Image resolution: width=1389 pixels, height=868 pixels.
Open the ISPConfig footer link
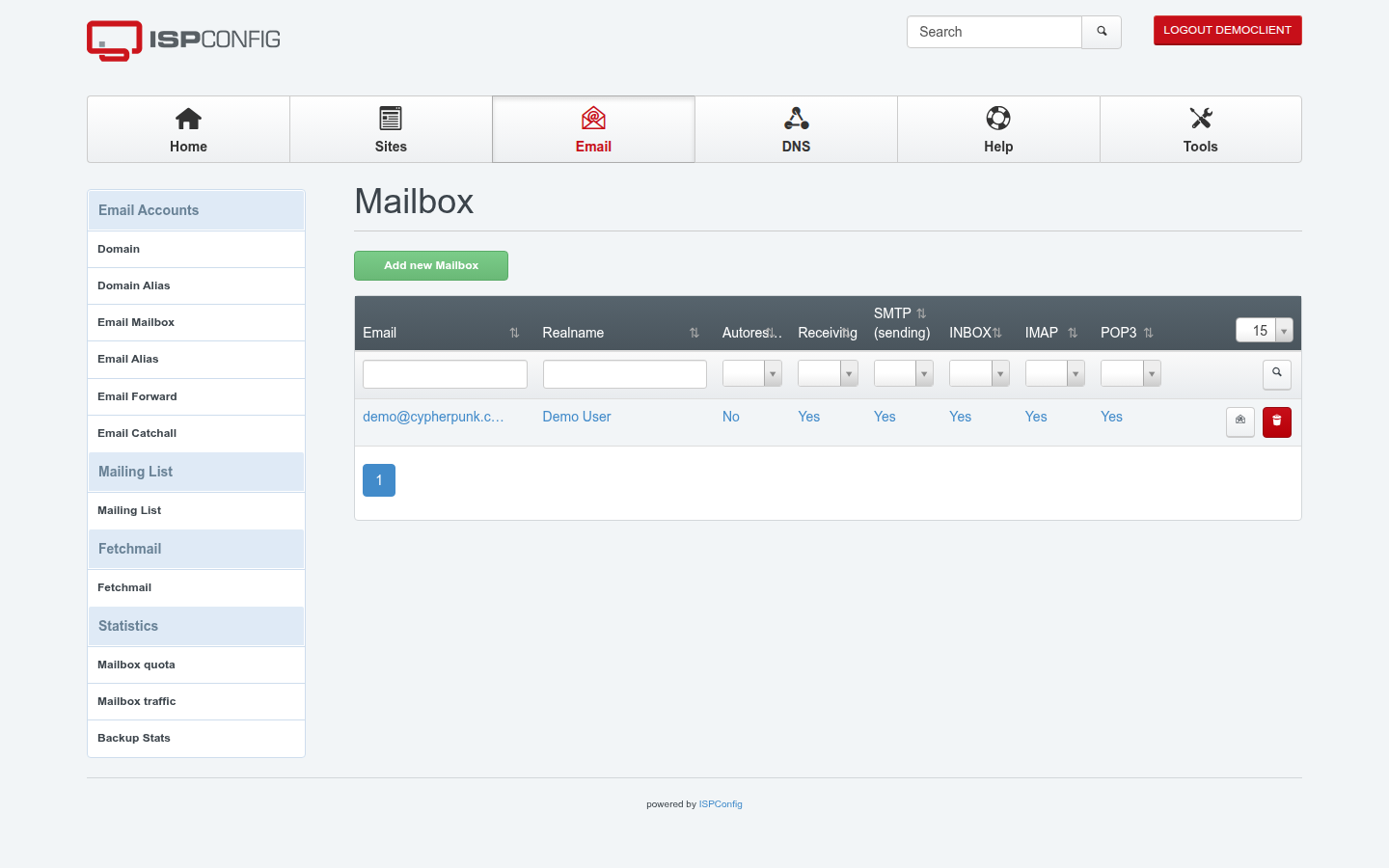(721, 804)
